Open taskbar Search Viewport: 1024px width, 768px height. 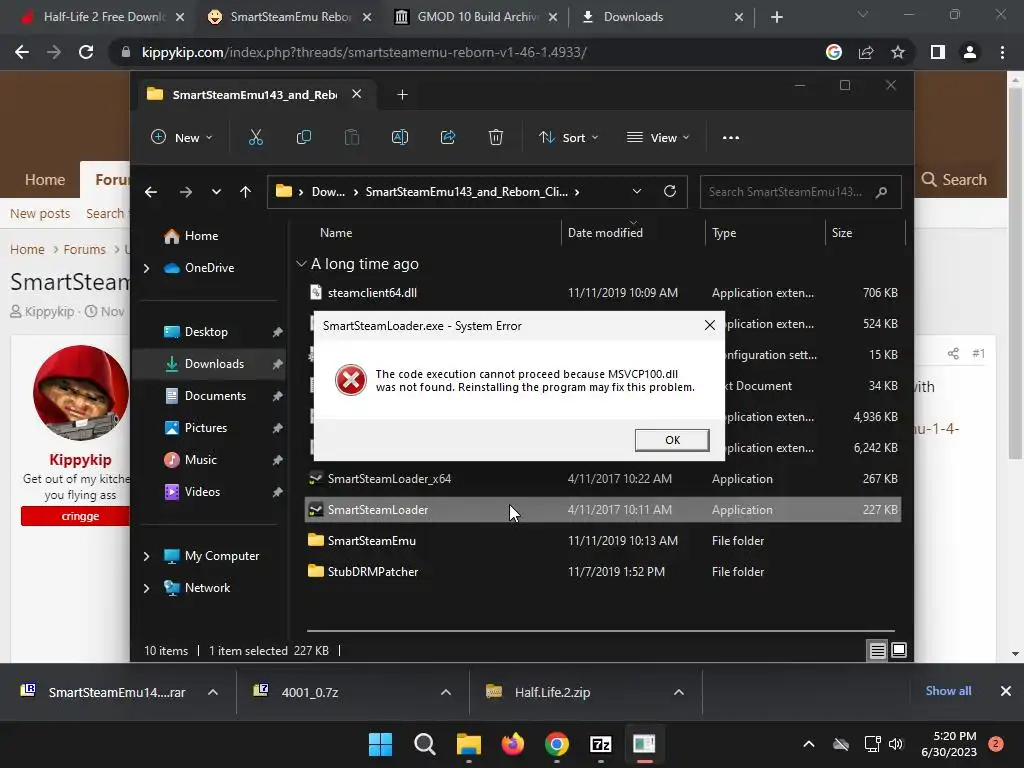click(424, 744)
